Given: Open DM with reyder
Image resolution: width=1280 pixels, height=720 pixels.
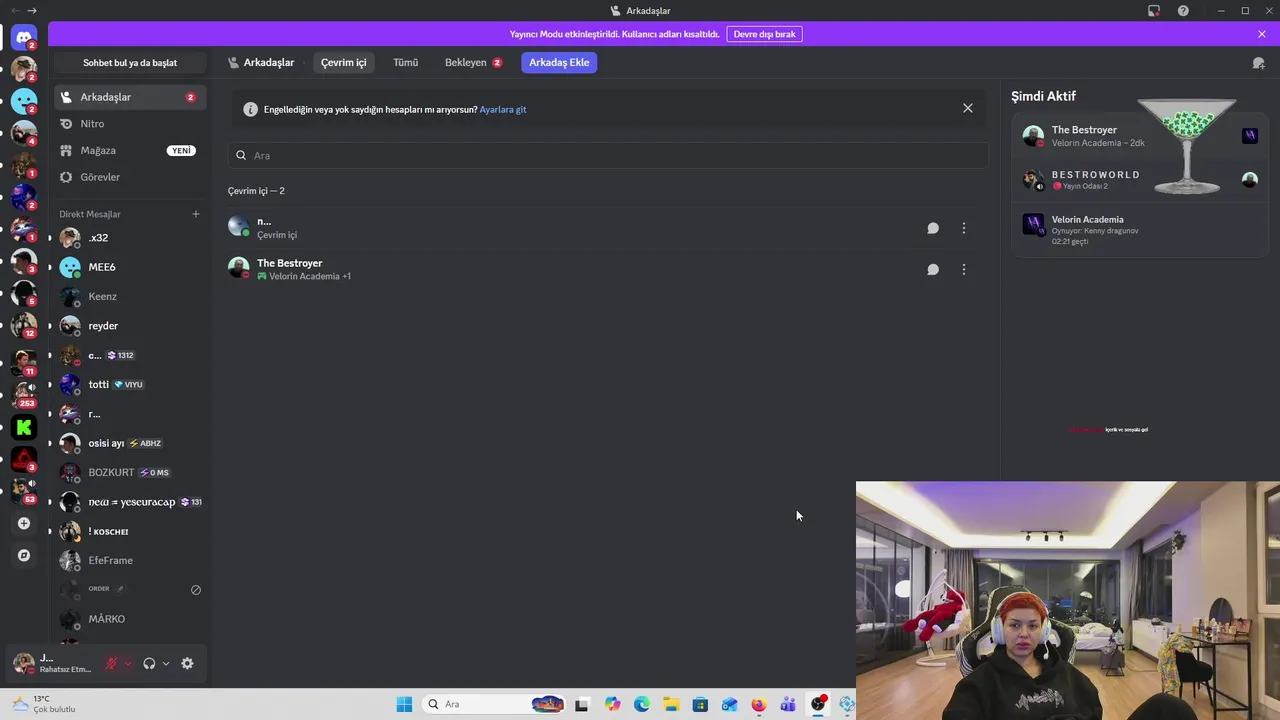Looking at the screenshot, I should [x=130, y=326].
